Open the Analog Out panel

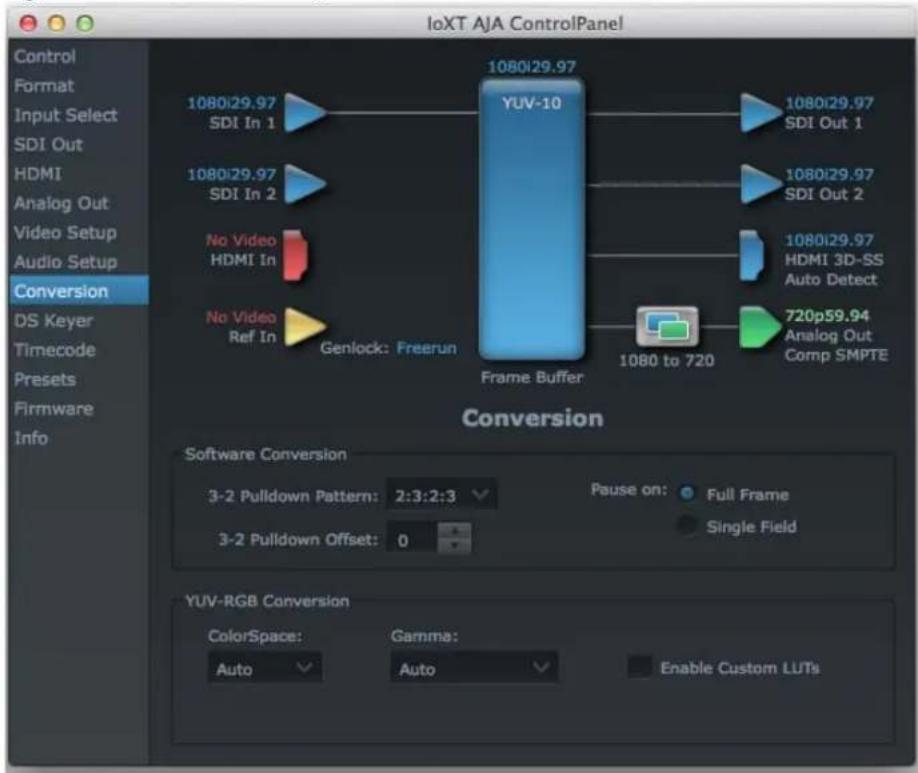[x=61, y=203]
